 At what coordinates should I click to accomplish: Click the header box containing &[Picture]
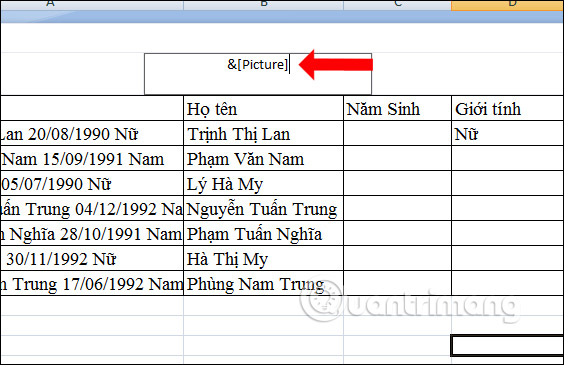tap(258, 74)
